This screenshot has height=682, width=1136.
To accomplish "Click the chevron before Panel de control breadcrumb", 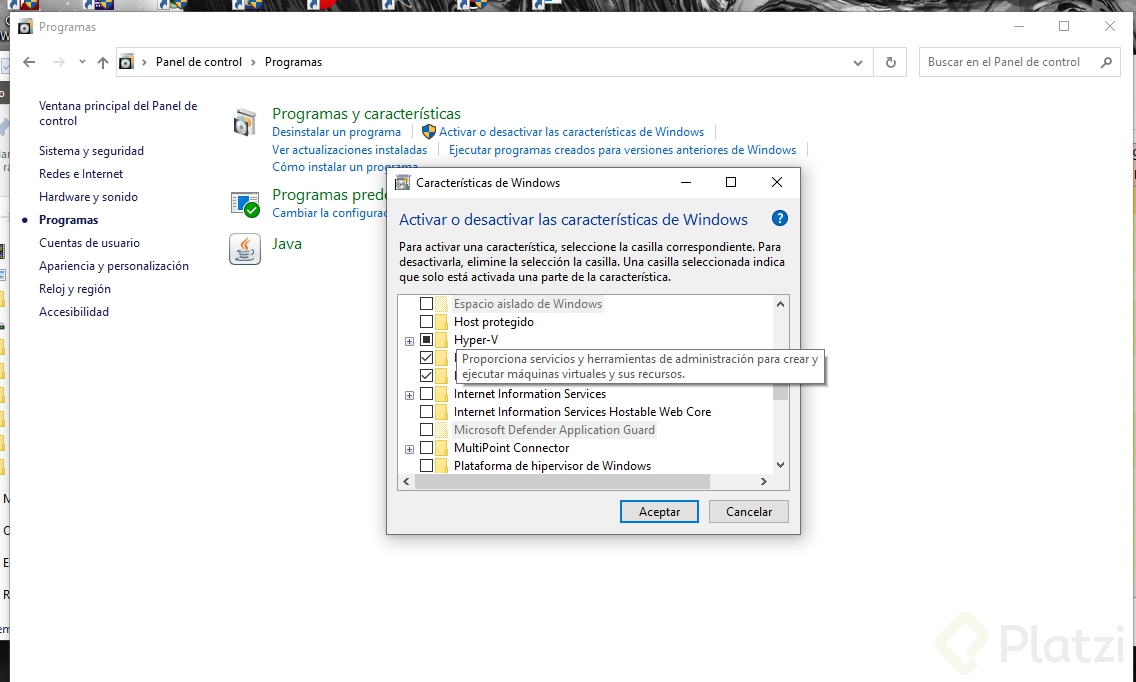I will pos(144,62).
